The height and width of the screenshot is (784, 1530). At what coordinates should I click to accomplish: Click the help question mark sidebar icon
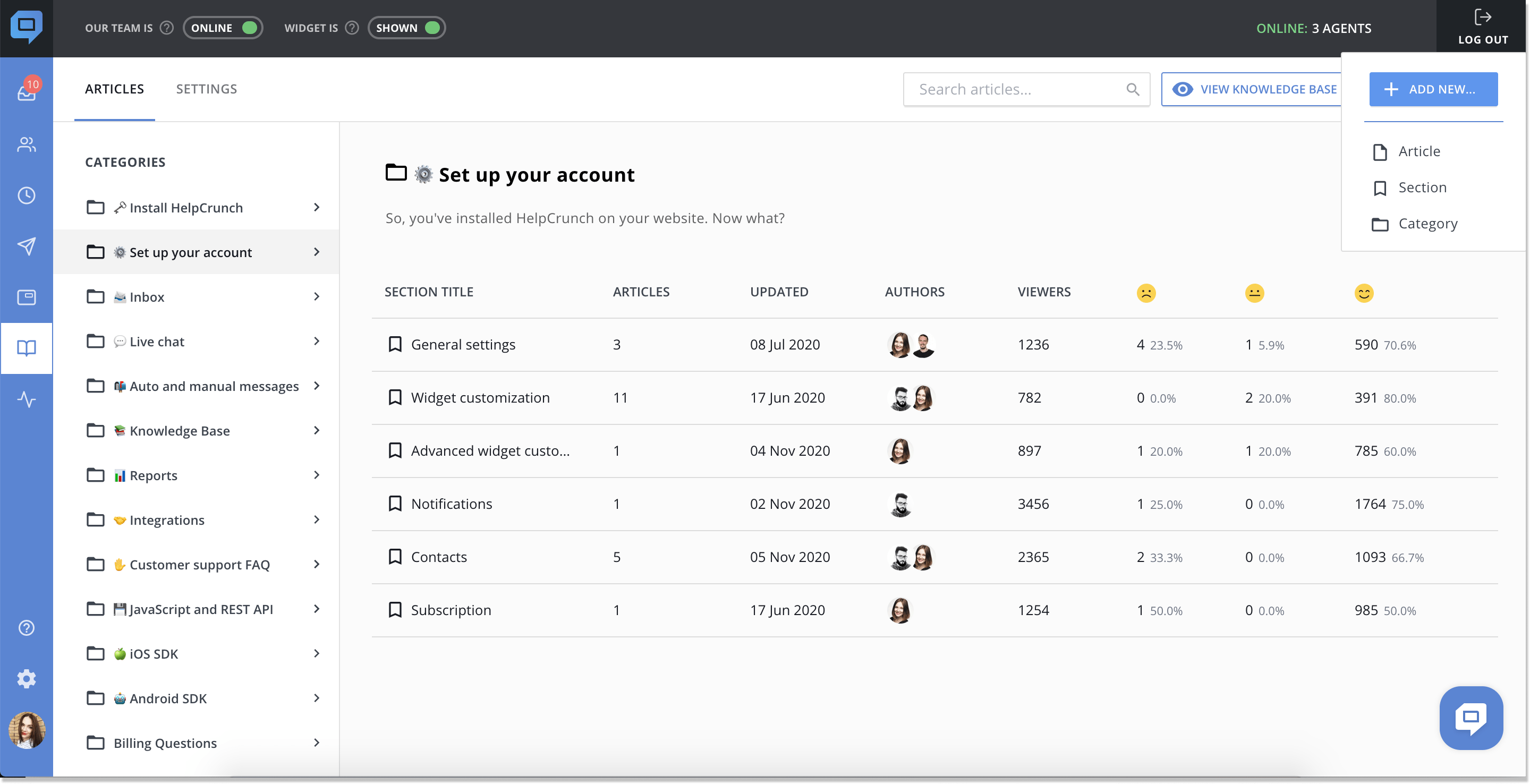26,628
